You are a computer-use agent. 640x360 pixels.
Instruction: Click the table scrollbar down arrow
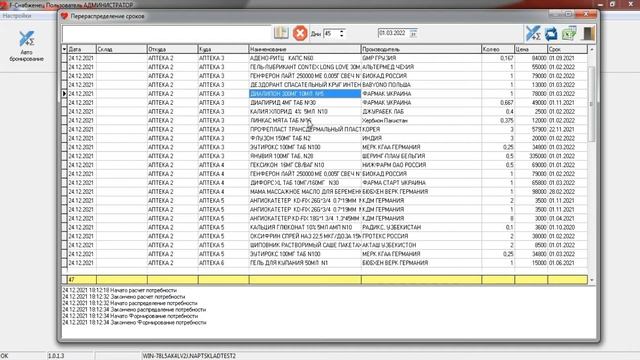[592, 280]
